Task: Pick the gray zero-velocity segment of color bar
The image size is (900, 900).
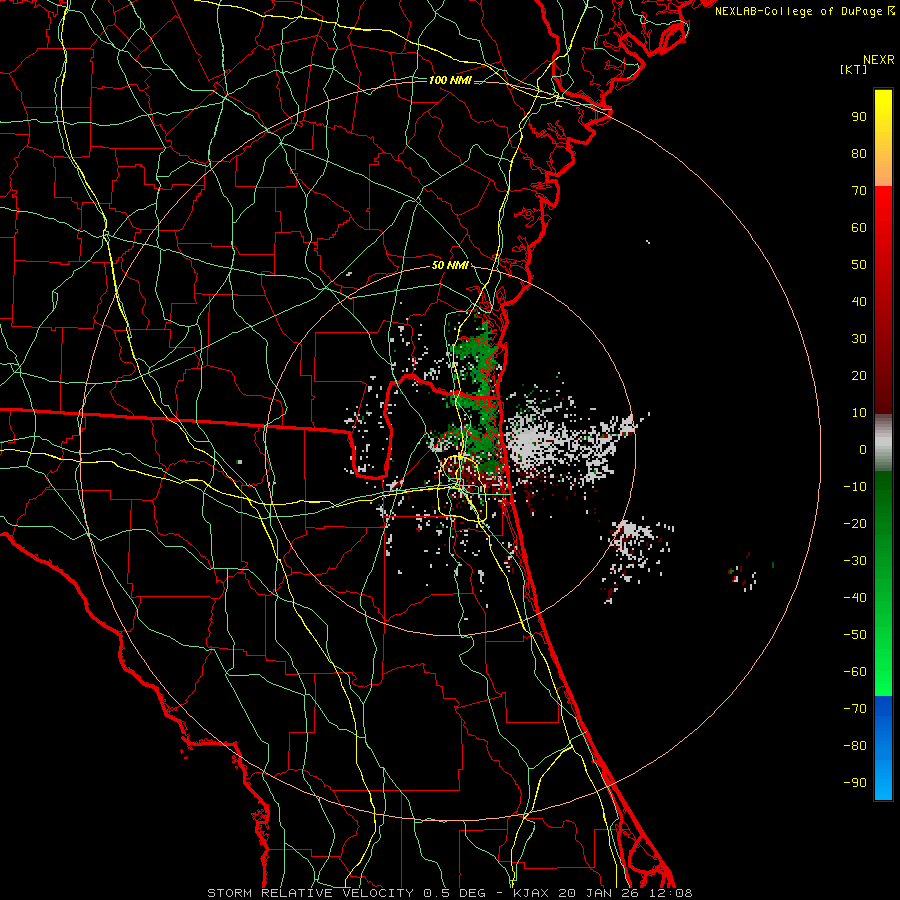Action: (883, 442)
